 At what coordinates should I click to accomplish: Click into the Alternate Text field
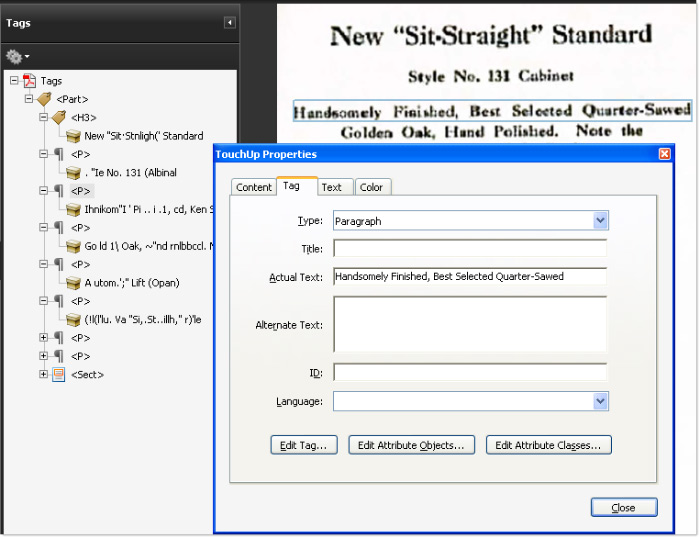[x=470, y=324]
